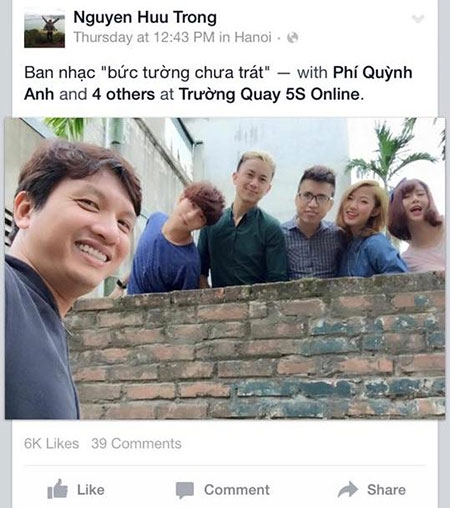
Task: Open Nguyen Huu Trong's profile picture thumbnail
Action: (44, 30)
